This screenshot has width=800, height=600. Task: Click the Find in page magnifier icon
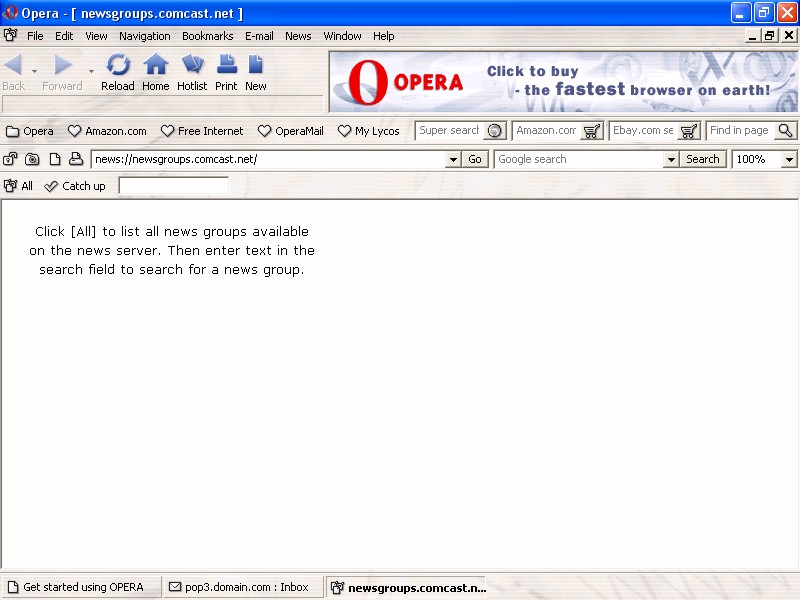(786, 131)
